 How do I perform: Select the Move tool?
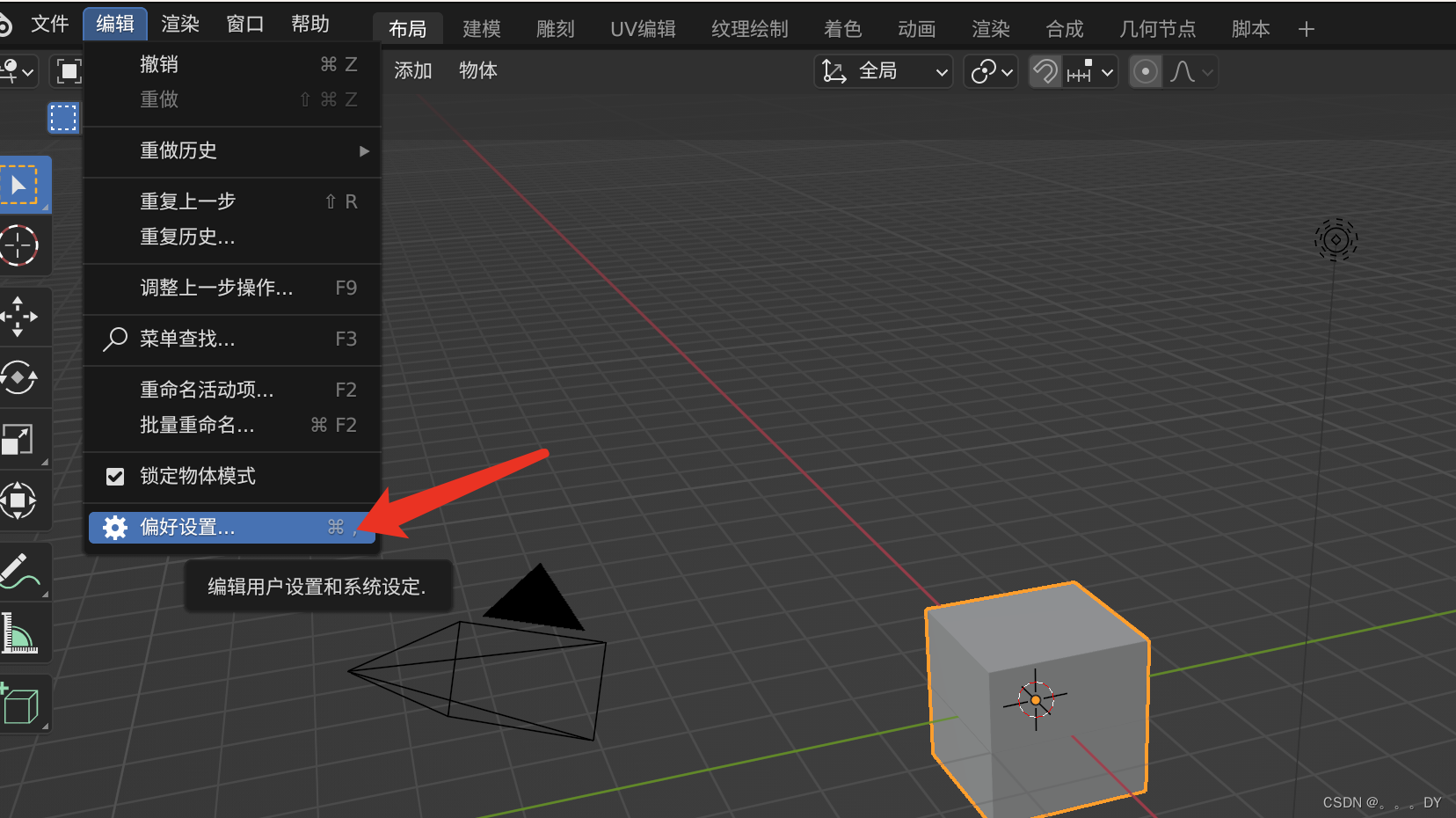21,317
